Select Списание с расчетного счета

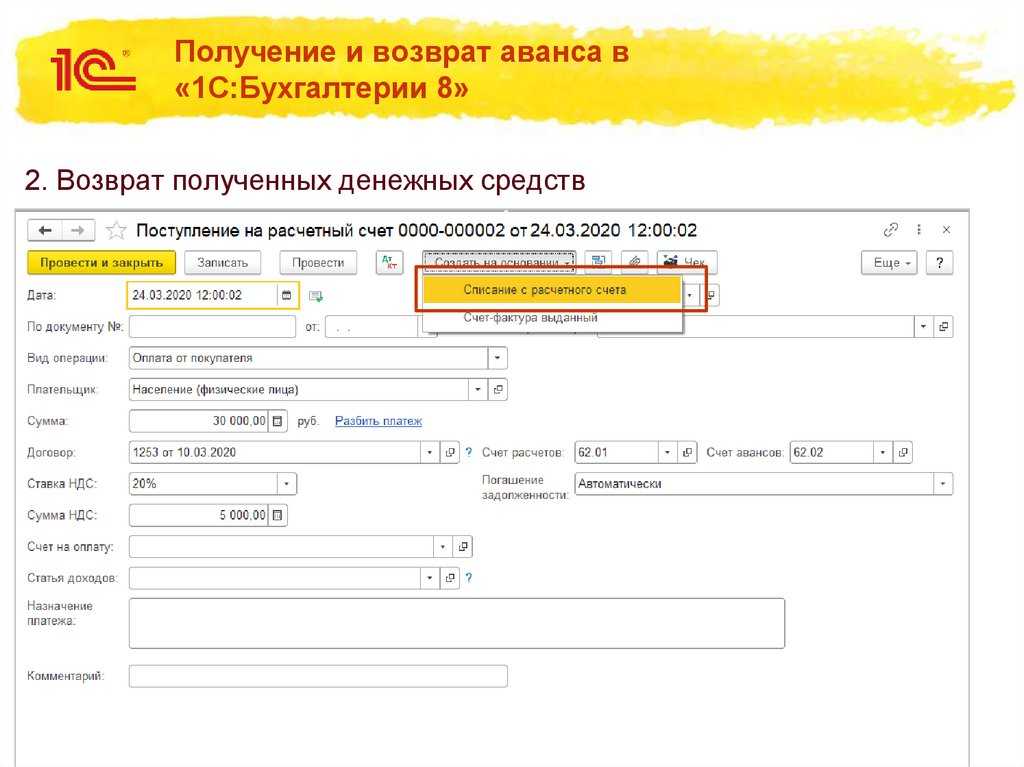pyautogui.click(x=552, y=290)
